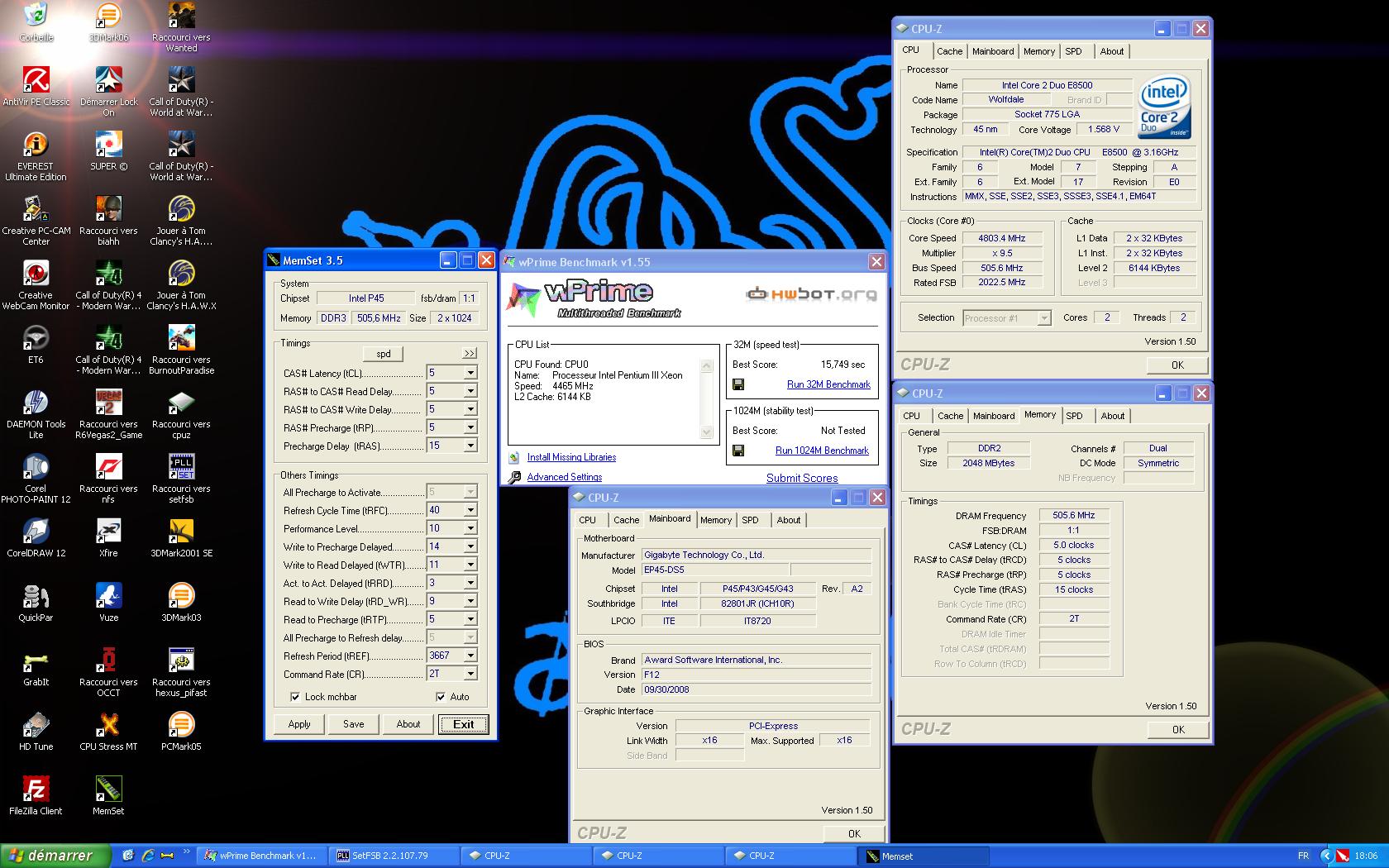Click the démarrer Start button
The height and width of the screenshot is (868, 1389).
tap(55, 856)
